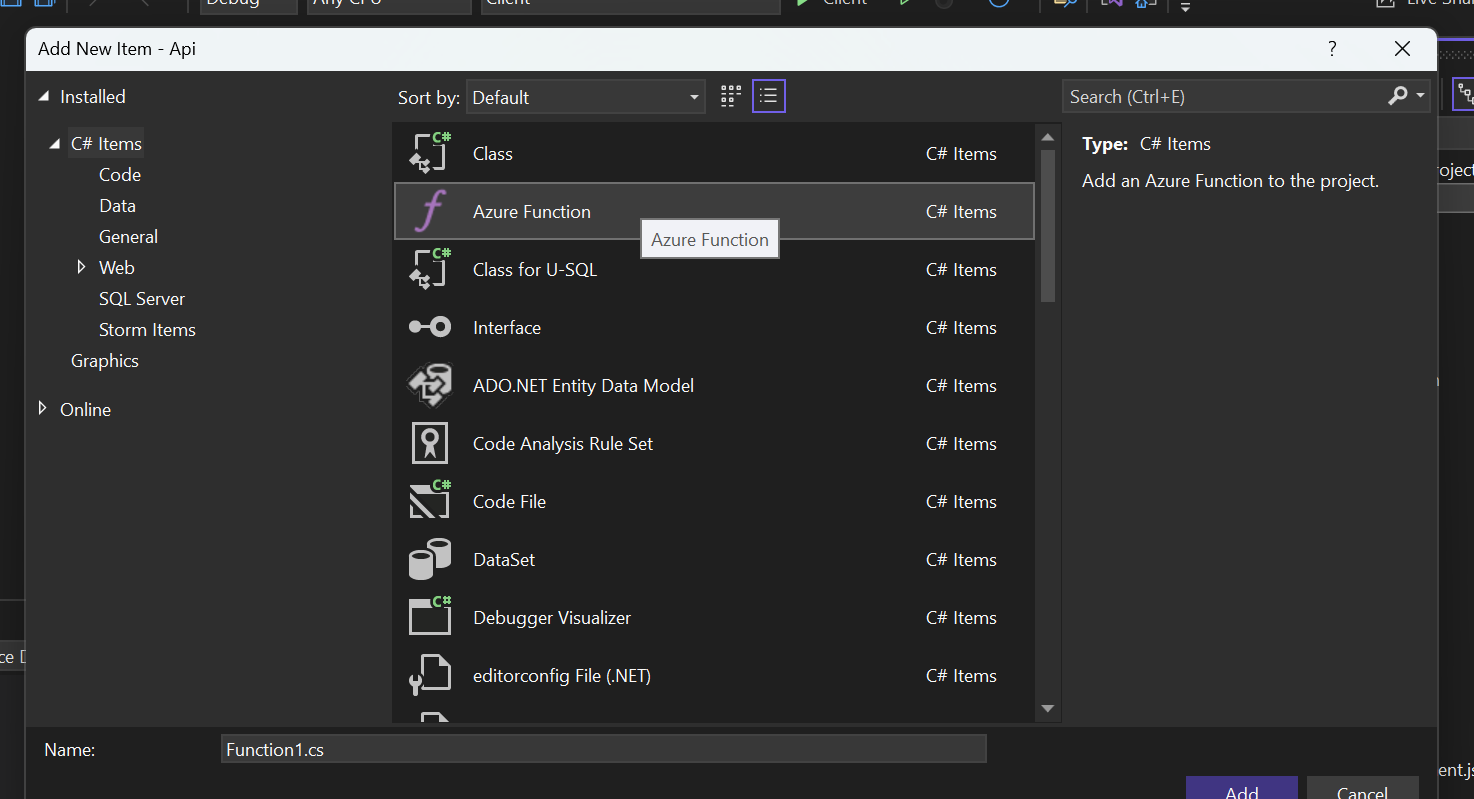This screenshot has width=1474, height=799.
Task: Select the Azure Function row text
Action: pos(532,212)
